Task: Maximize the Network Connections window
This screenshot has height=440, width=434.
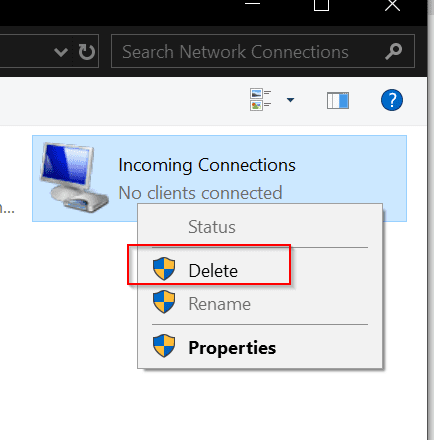Action: click(321, 5)
